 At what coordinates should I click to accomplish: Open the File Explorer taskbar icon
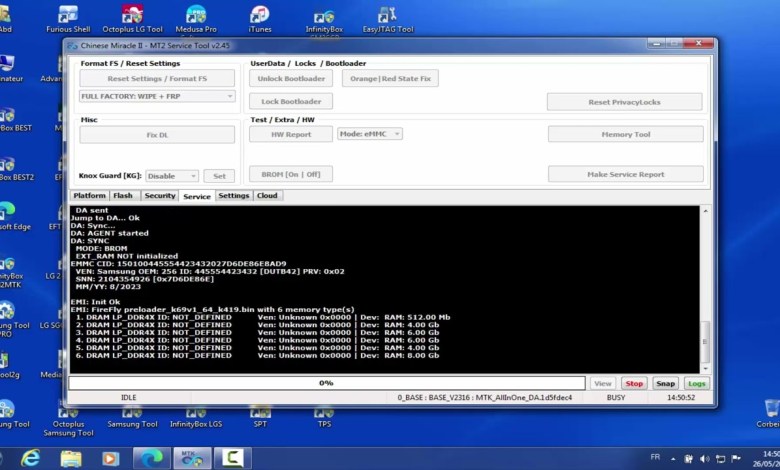[x=70, y=457]
